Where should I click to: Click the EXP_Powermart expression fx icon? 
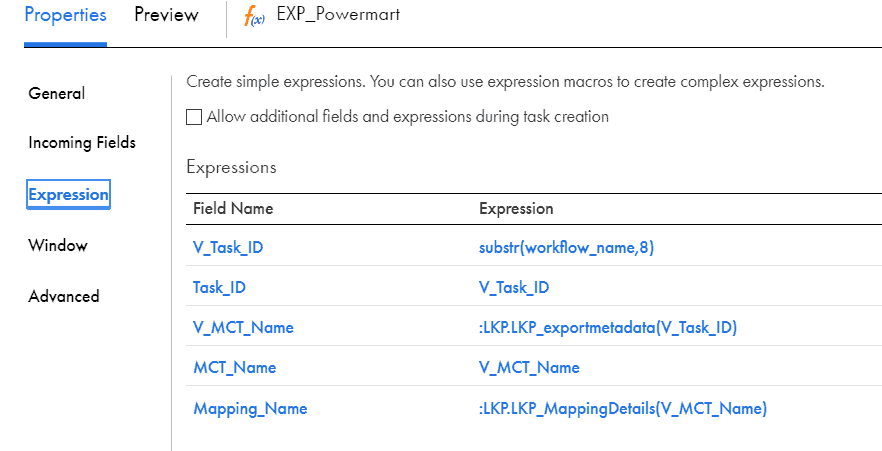[x=254, y=17]
